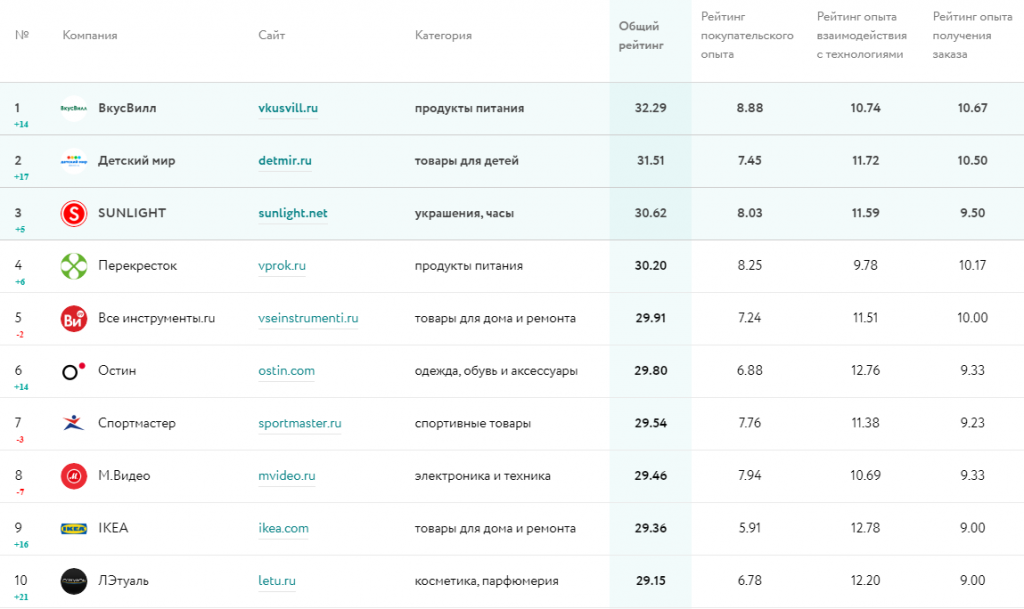Open the vkusvill.ru site link
The width and height of the screenshot is (1024, 609).
point(288,108)
